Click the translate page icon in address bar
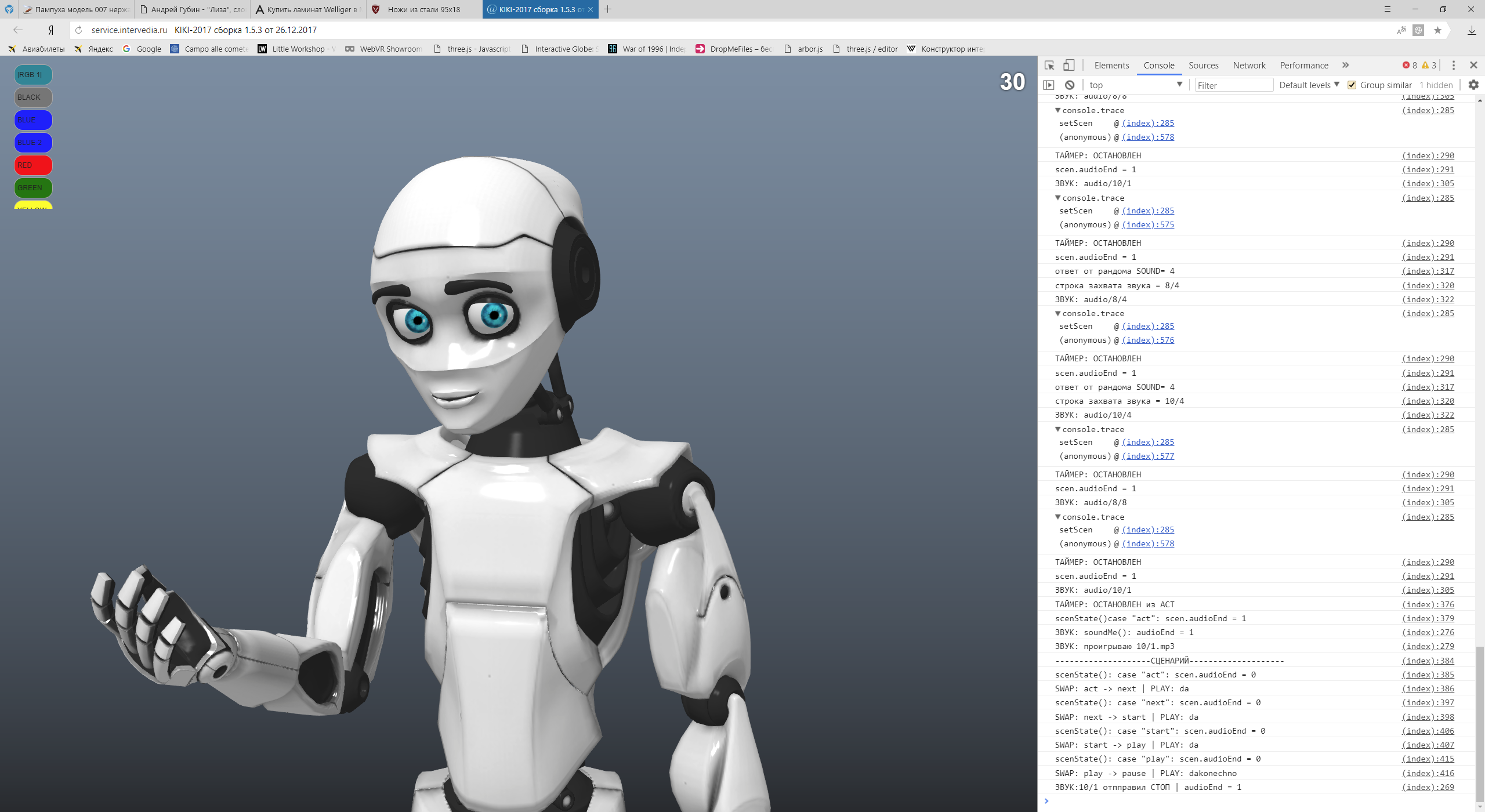 tap(1401, 30)
